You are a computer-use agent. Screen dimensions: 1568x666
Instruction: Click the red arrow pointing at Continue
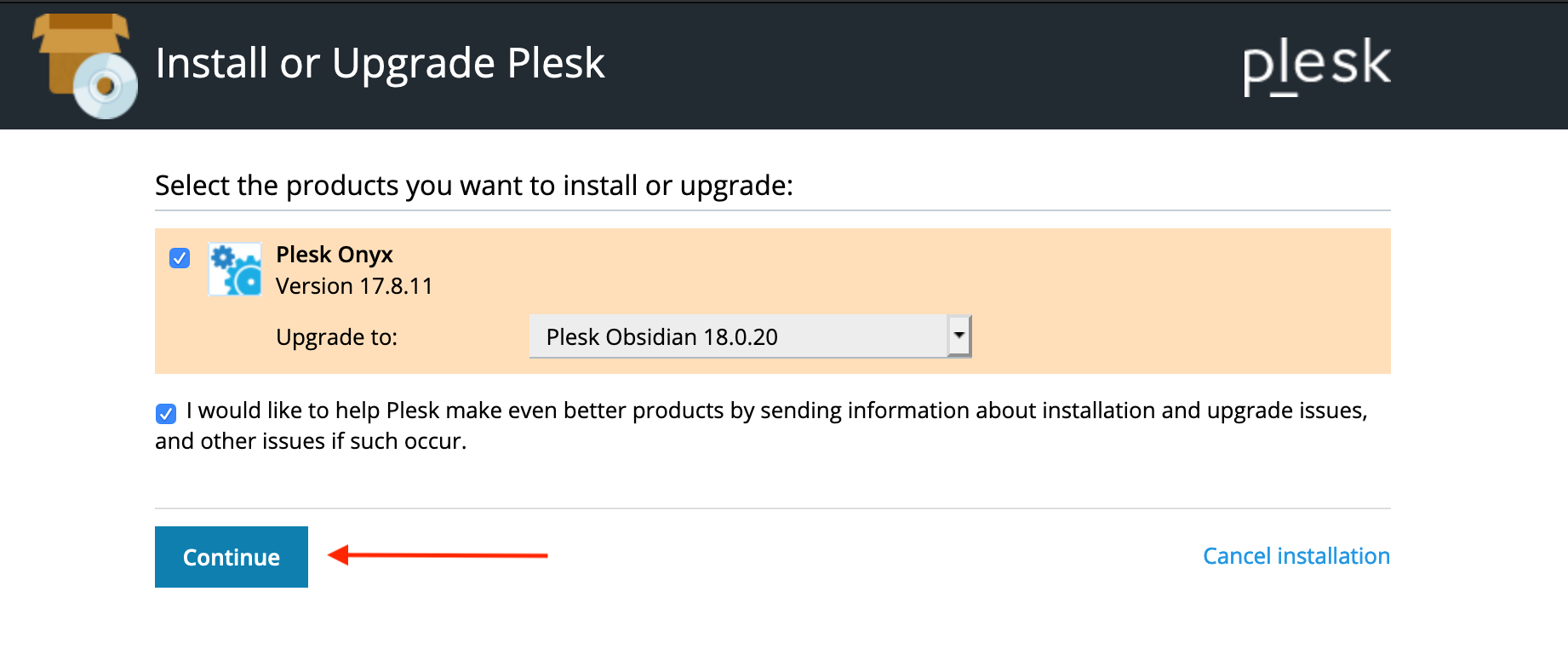point(438,555)
